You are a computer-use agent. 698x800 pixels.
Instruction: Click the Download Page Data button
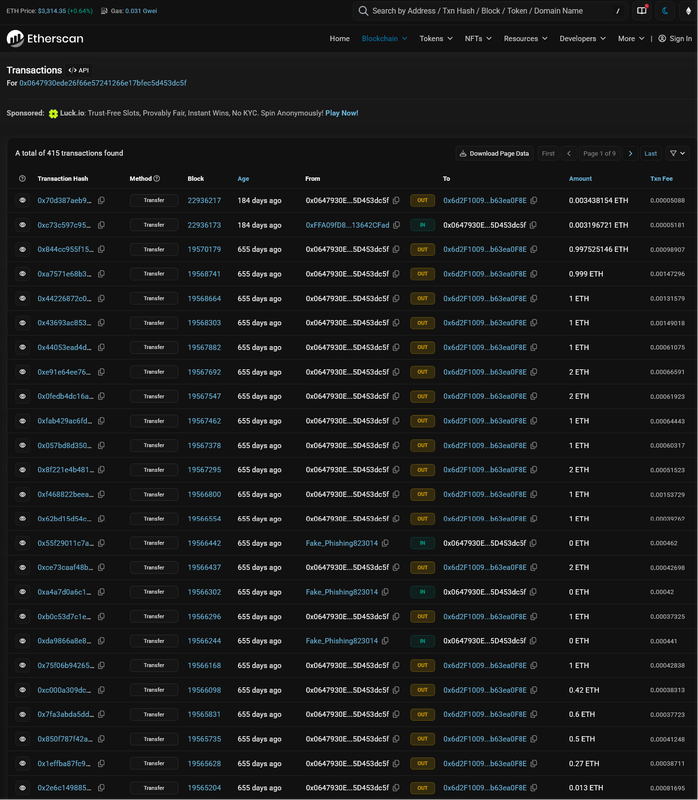tap(494, 154)
